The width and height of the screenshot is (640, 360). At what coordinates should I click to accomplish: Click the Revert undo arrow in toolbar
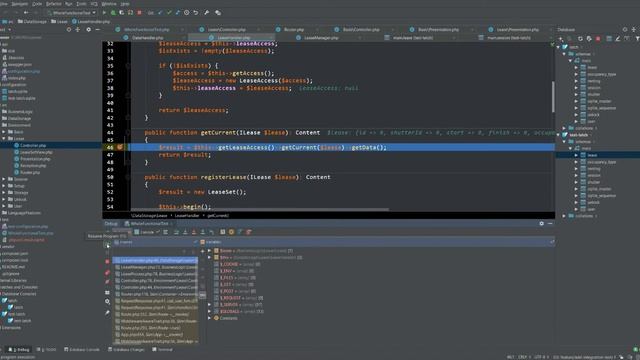196,13
